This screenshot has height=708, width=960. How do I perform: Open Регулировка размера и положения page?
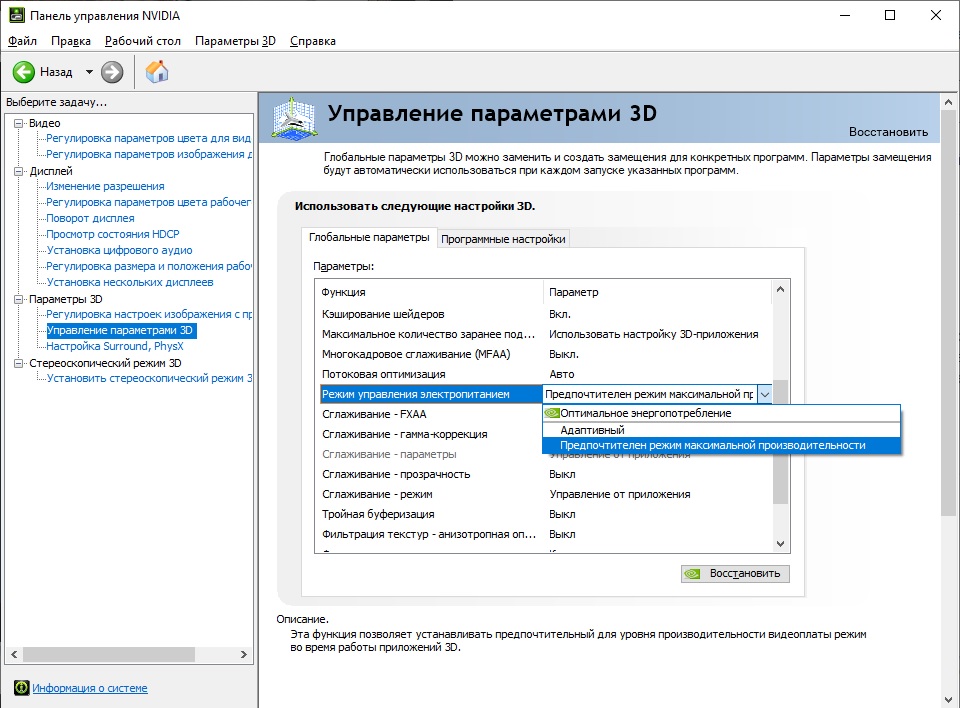pos(149,266)
